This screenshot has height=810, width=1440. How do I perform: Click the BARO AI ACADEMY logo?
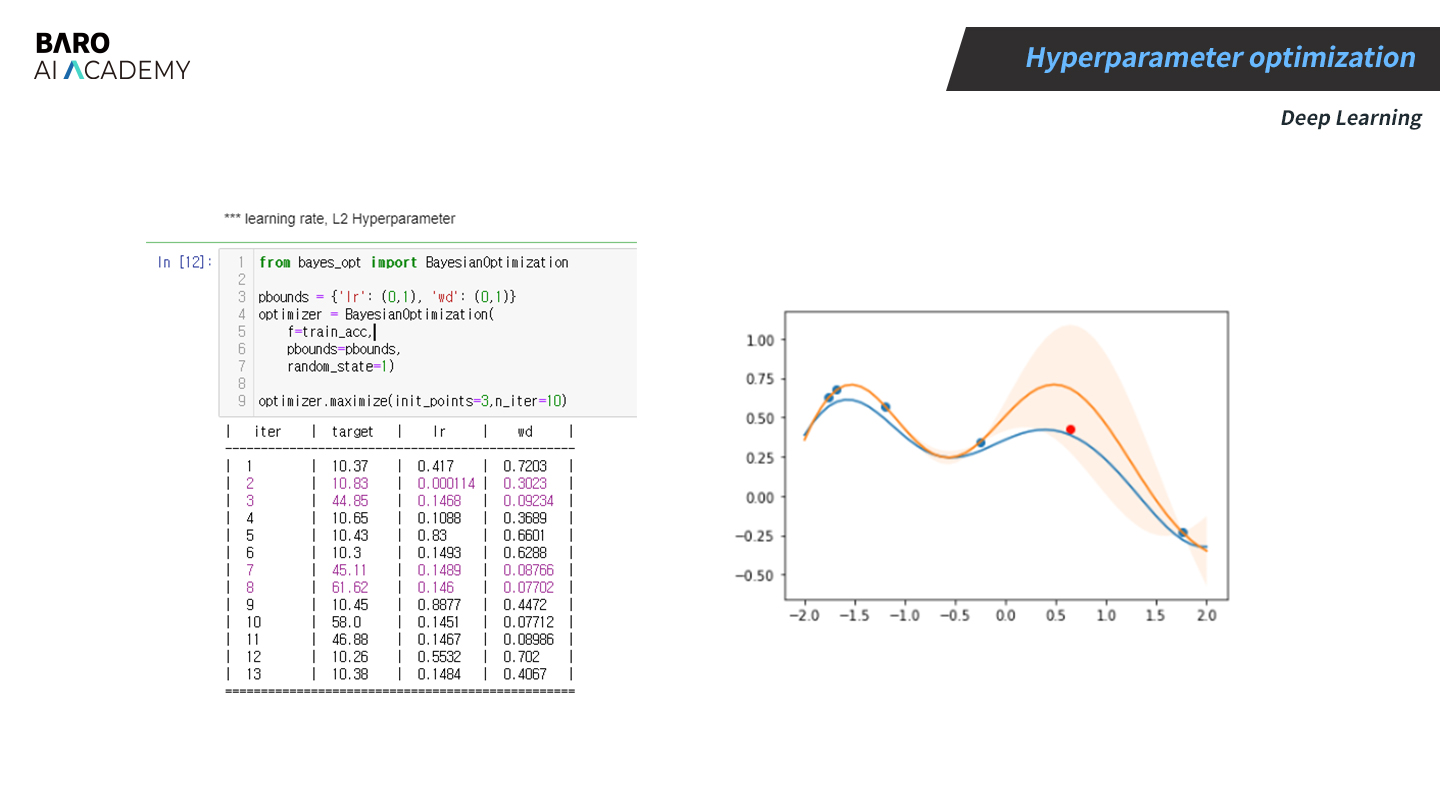pyautogui.click(x=111, y=57)
